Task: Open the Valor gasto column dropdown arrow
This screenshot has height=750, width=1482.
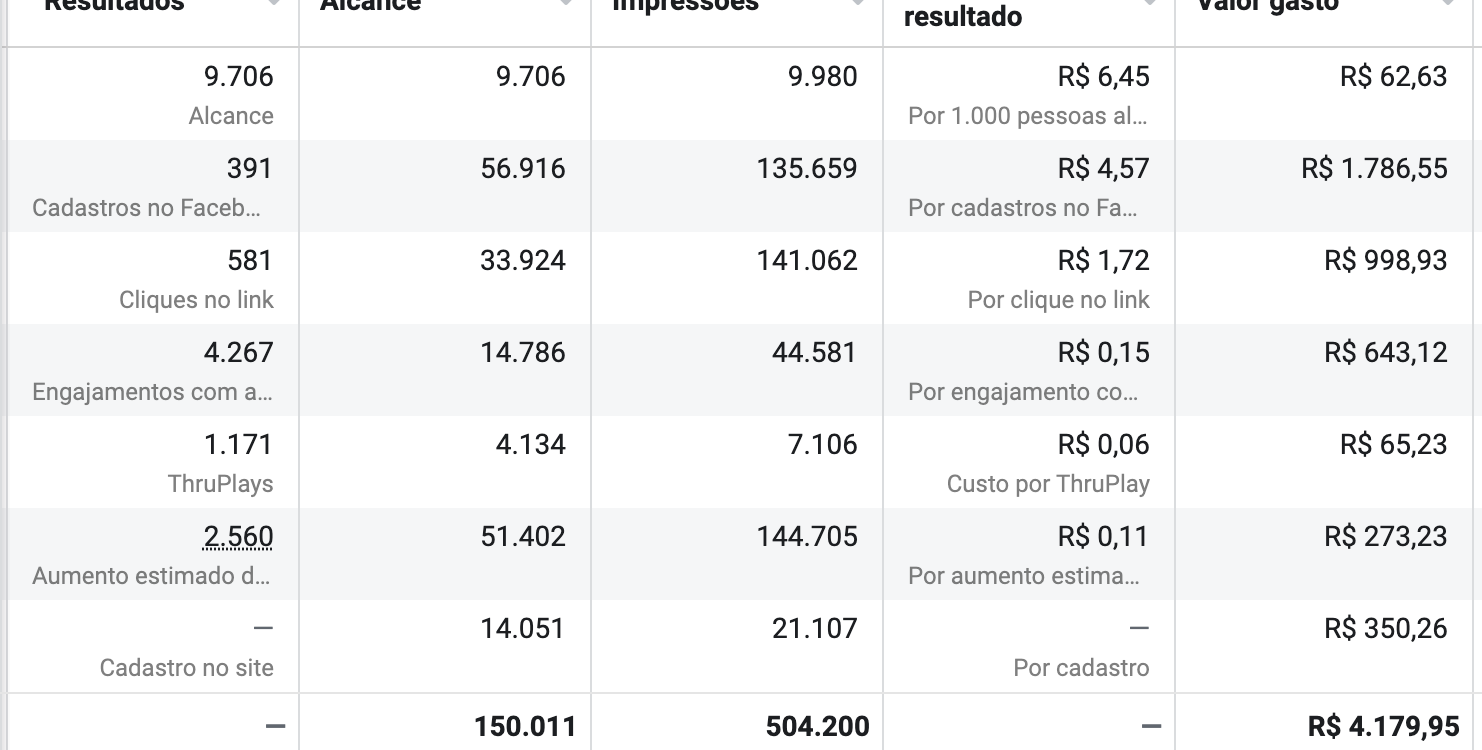Action: click(x=1447, y=5)
